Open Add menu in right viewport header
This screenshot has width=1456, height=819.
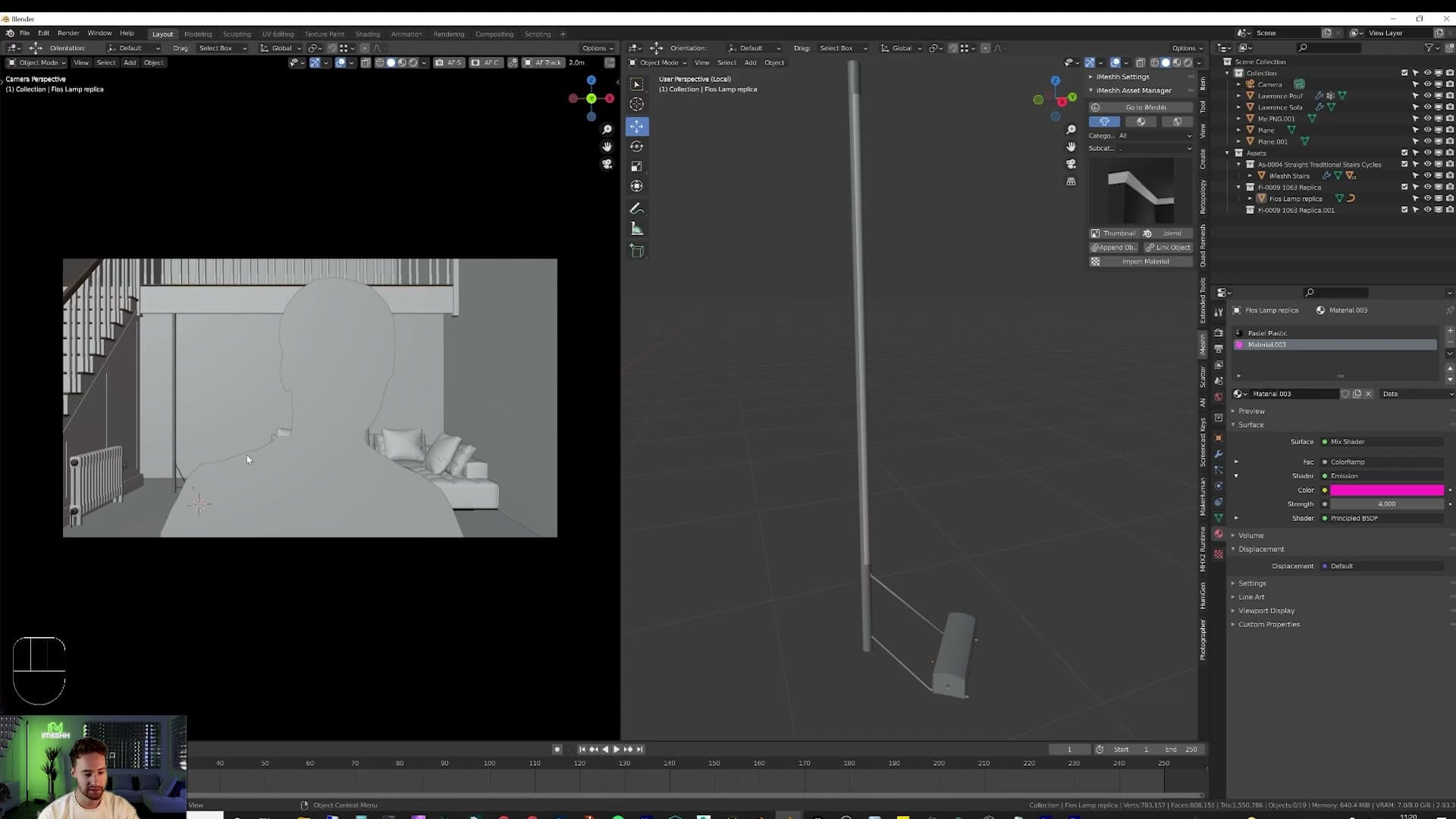750,63
